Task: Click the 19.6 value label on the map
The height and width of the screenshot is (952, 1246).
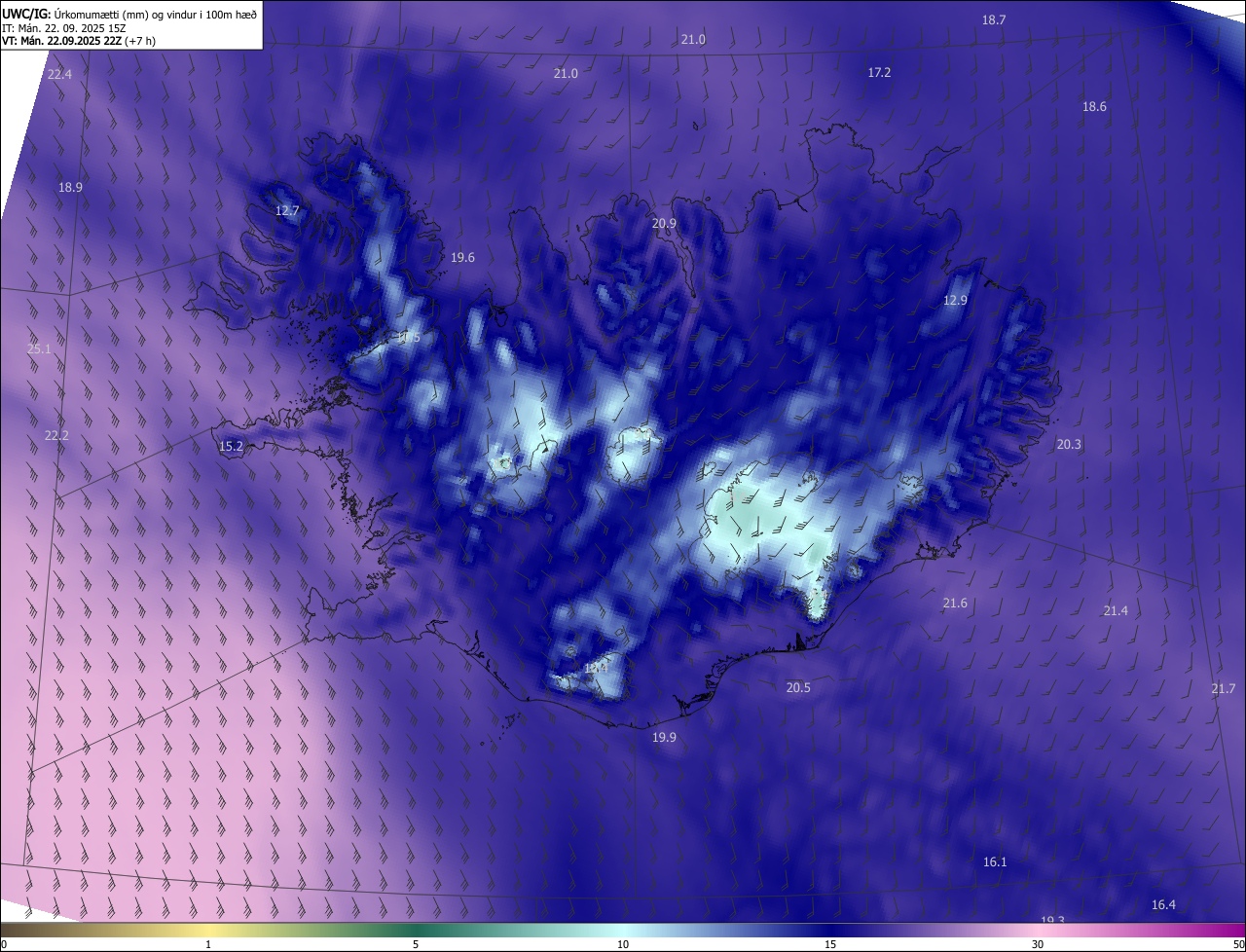Action: (462, 258)
